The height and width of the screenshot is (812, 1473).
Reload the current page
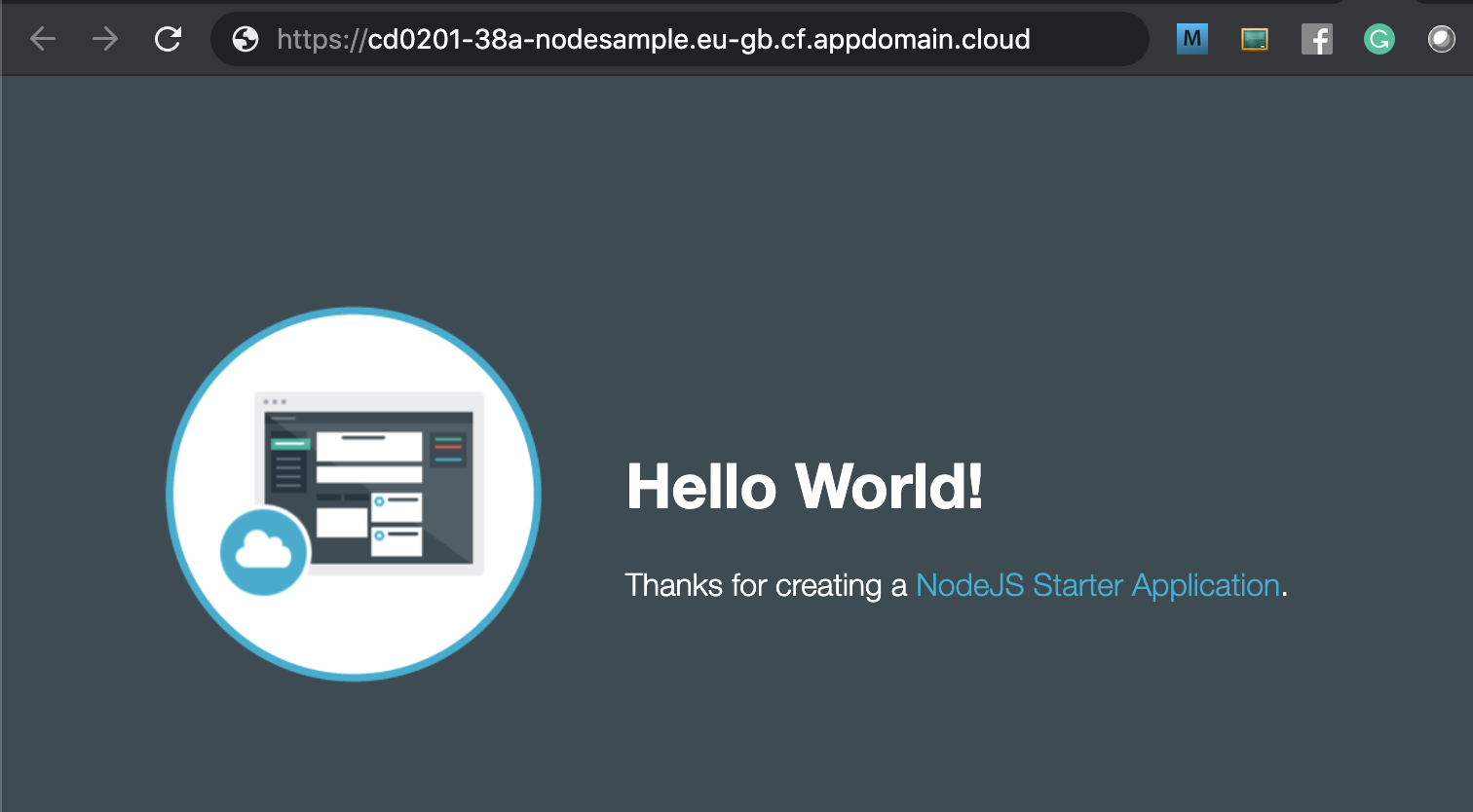point(169,39)
